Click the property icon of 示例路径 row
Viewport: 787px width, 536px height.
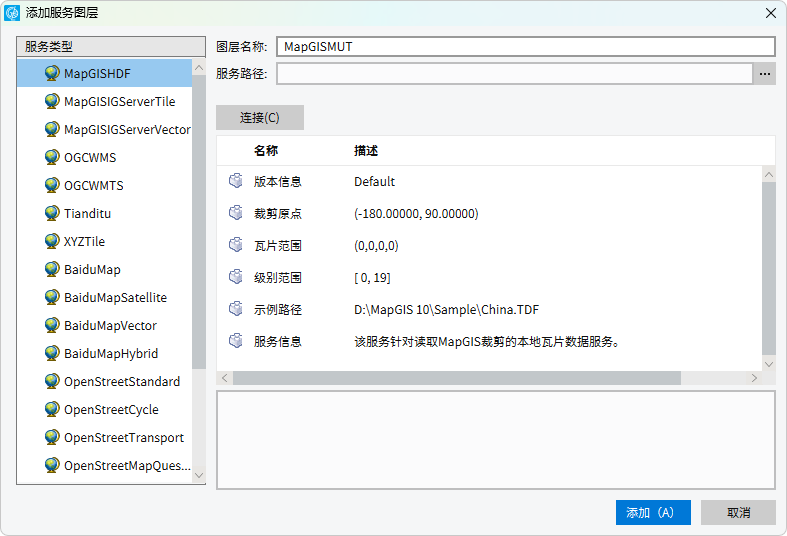[x=236, y=309]
